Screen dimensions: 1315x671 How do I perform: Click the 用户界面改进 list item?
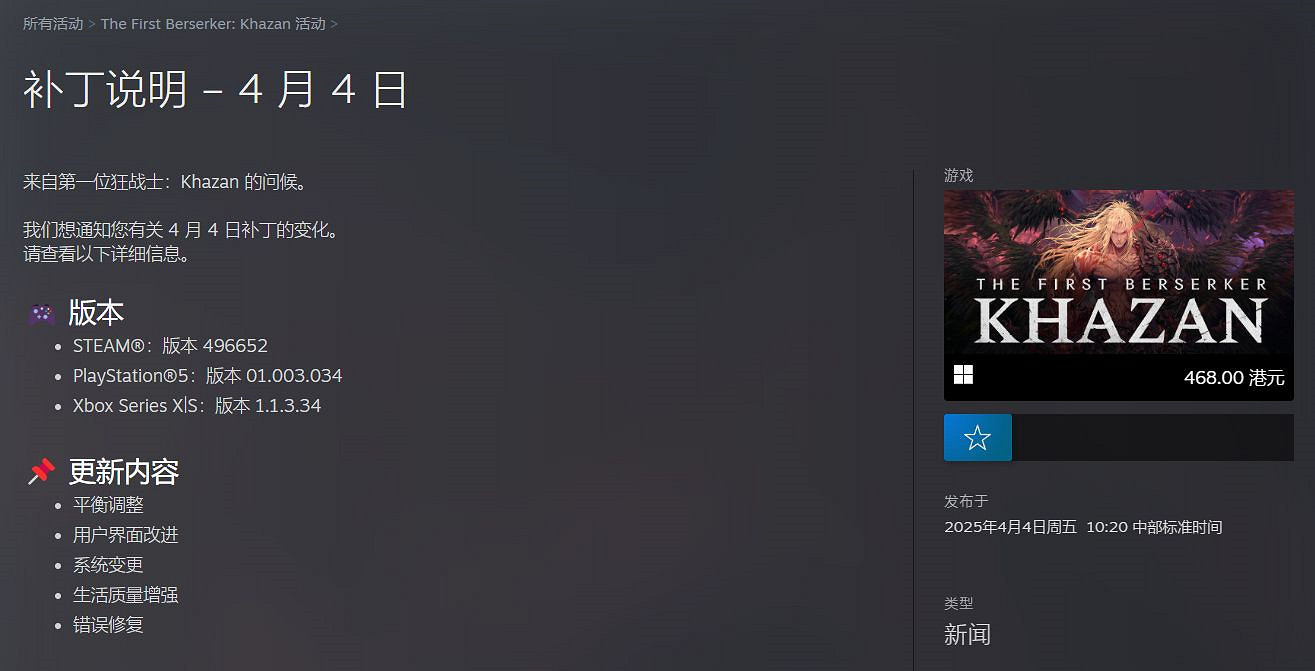tap(126, 535)
